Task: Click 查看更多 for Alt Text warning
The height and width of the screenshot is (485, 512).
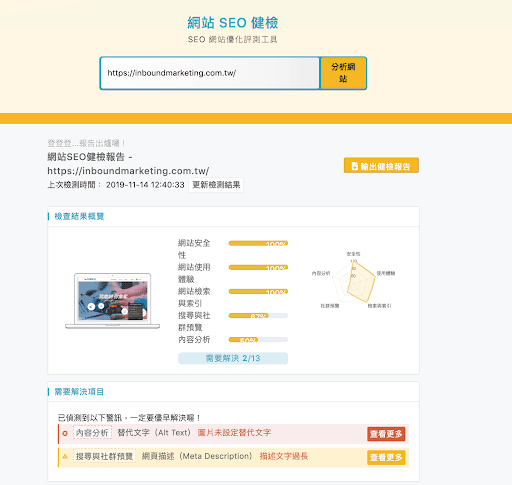Action: (x=386, y=434)
